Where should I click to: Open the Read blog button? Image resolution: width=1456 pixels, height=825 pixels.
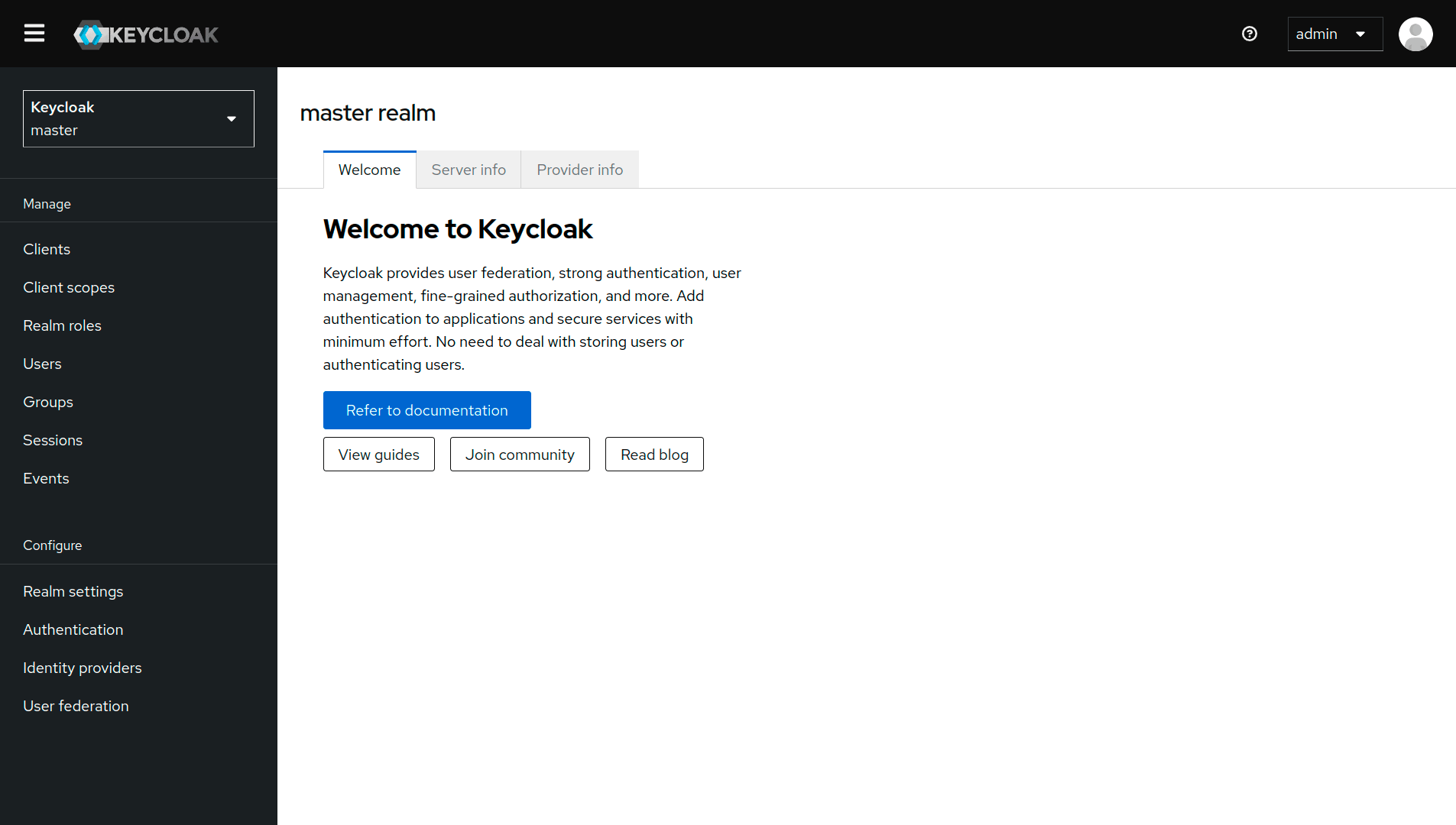point(654,455)
